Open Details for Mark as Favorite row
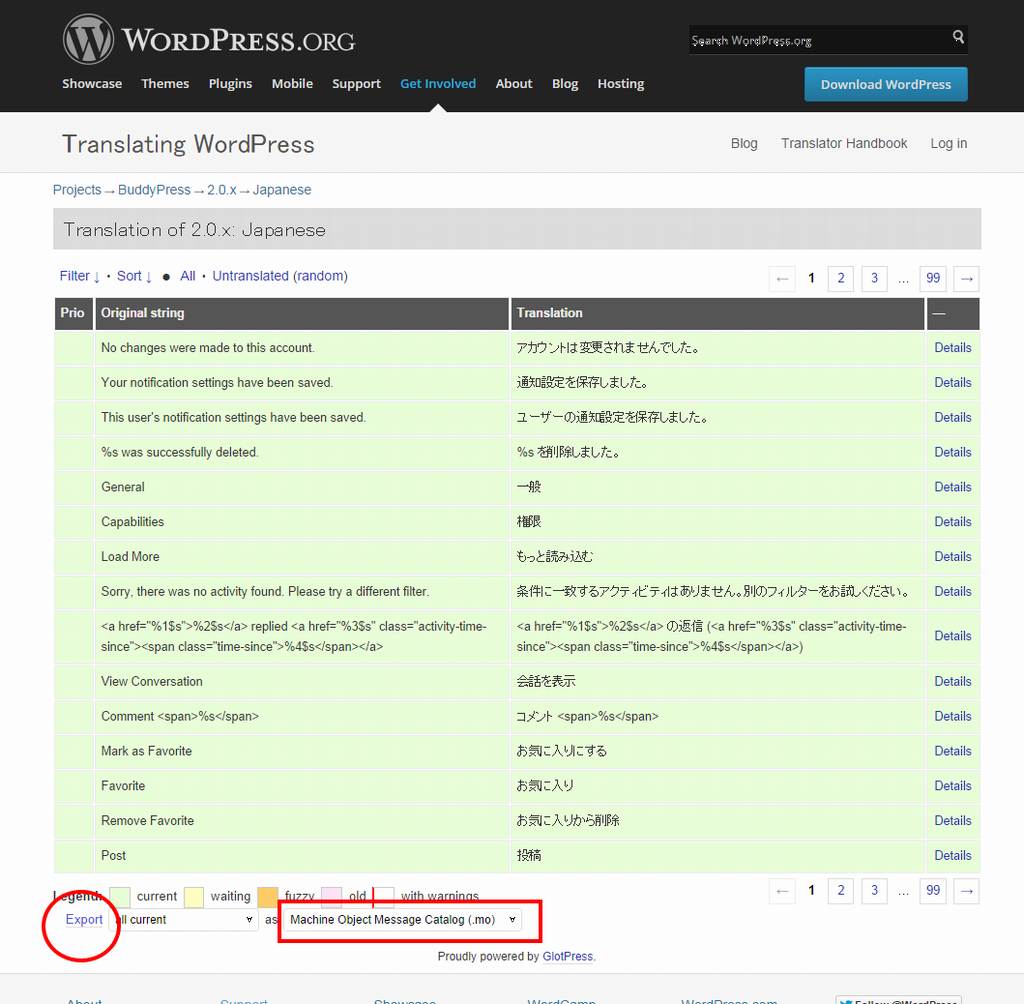Screen dimensions: 1024x1004 (x=952, y=751)
